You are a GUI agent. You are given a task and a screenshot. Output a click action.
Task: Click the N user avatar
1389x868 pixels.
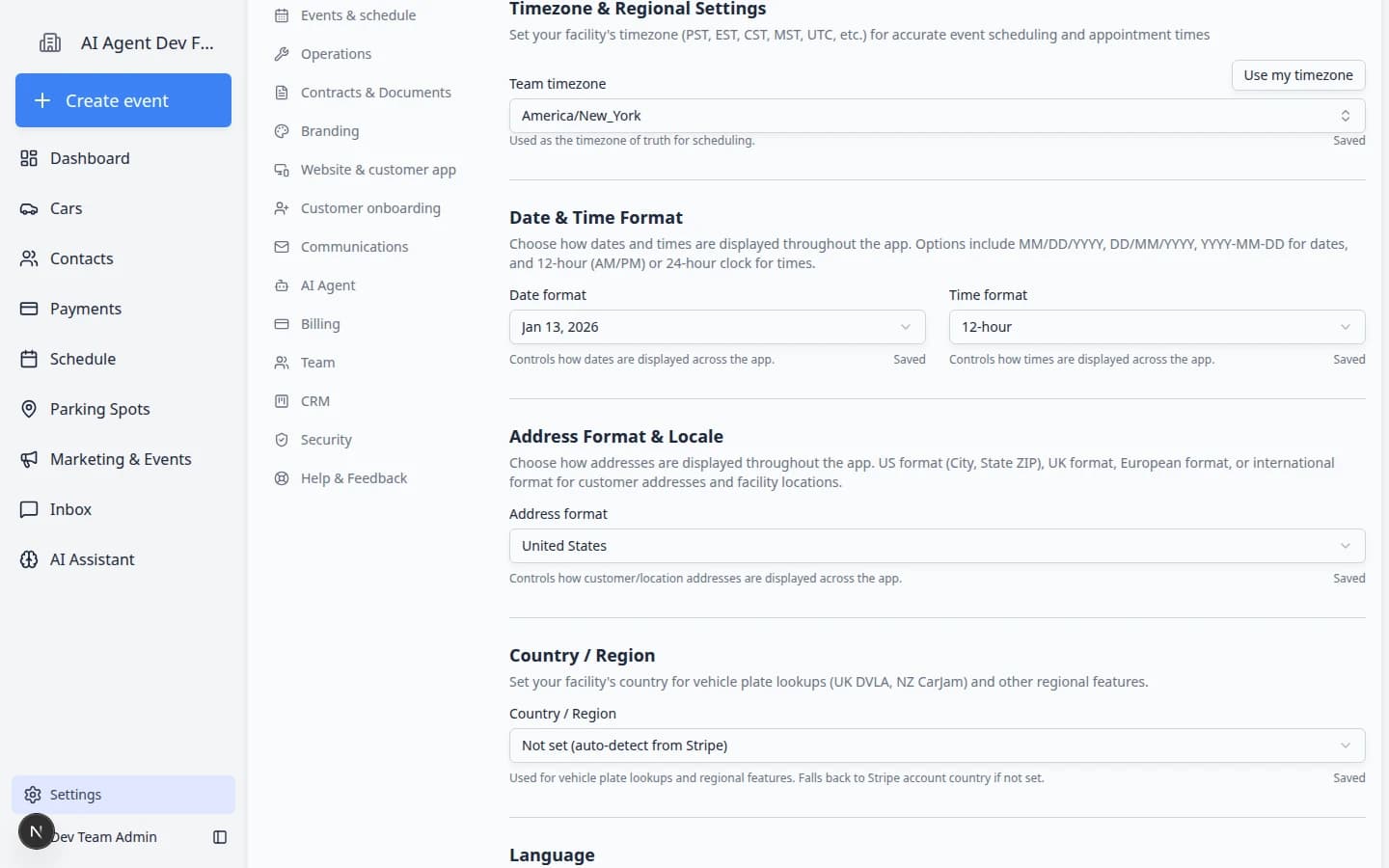pyautogui.click(x=36, y=831)
